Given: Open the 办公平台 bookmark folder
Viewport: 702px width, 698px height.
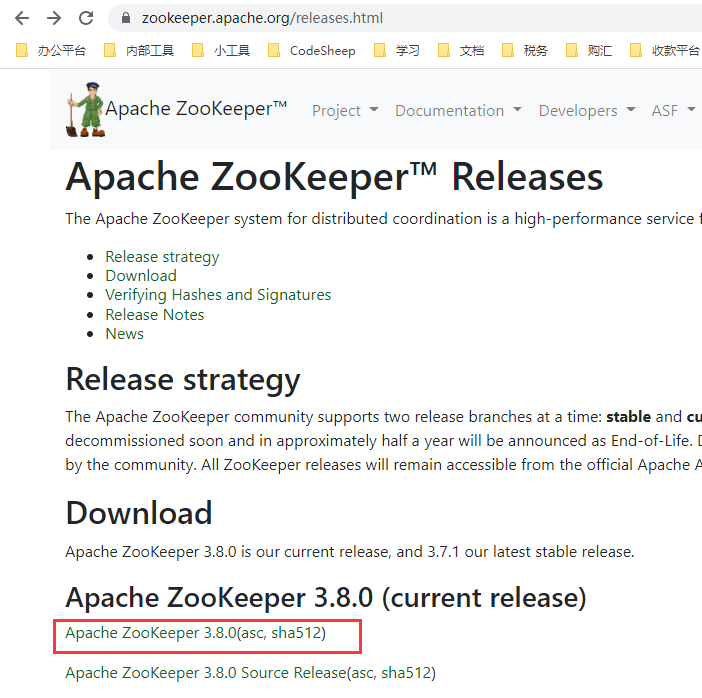Looking at the screenshot, I should click(53, 50).
